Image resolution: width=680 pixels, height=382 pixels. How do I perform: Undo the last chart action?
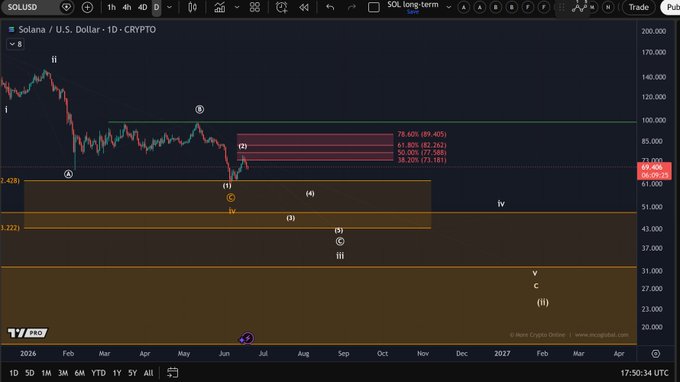330,7
